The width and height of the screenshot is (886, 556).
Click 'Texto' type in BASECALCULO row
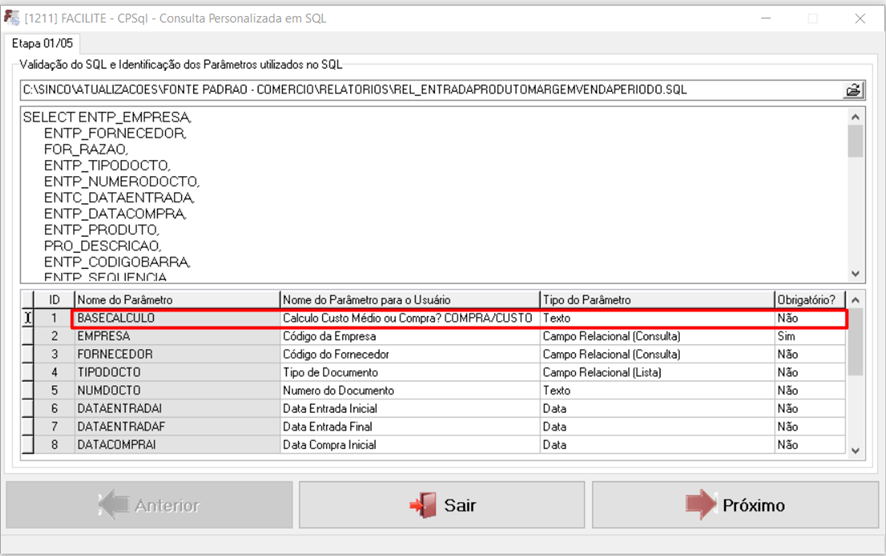click(x=657, y=318)
